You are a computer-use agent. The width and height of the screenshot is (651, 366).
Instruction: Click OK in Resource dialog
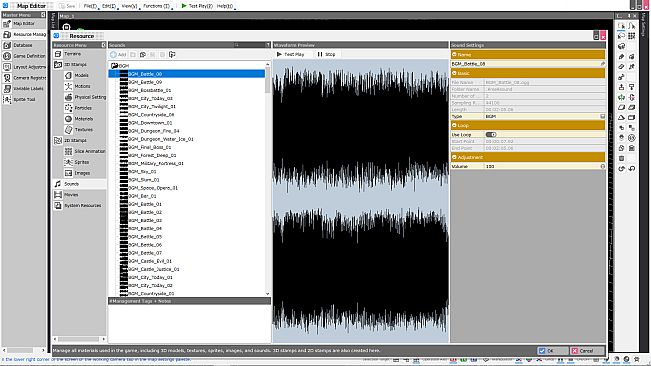click(x=552, y=351)
